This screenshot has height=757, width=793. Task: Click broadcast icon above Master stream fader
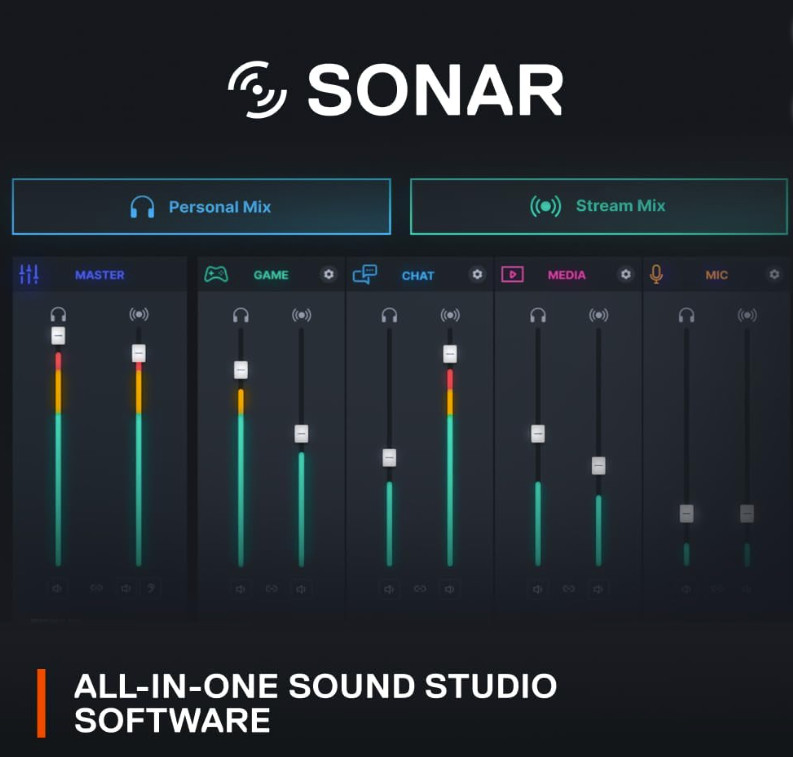(x=139, y=315)
